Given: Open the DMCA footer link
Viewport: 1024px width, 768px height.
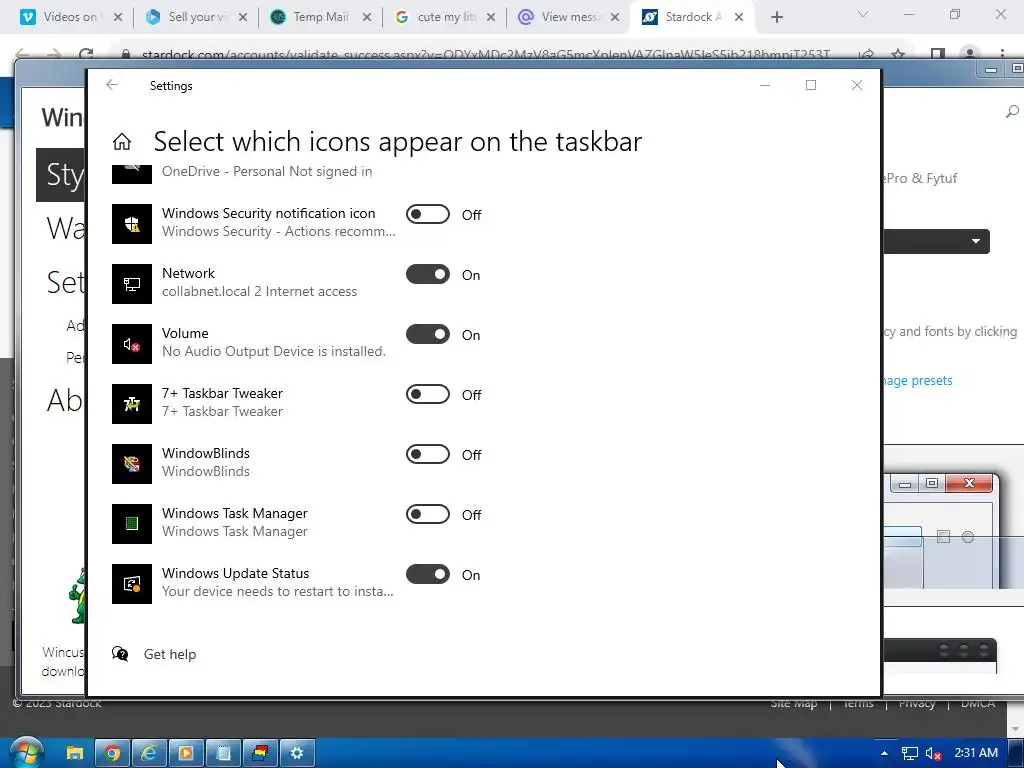Looking at the screenshot, I should (978, 703).
